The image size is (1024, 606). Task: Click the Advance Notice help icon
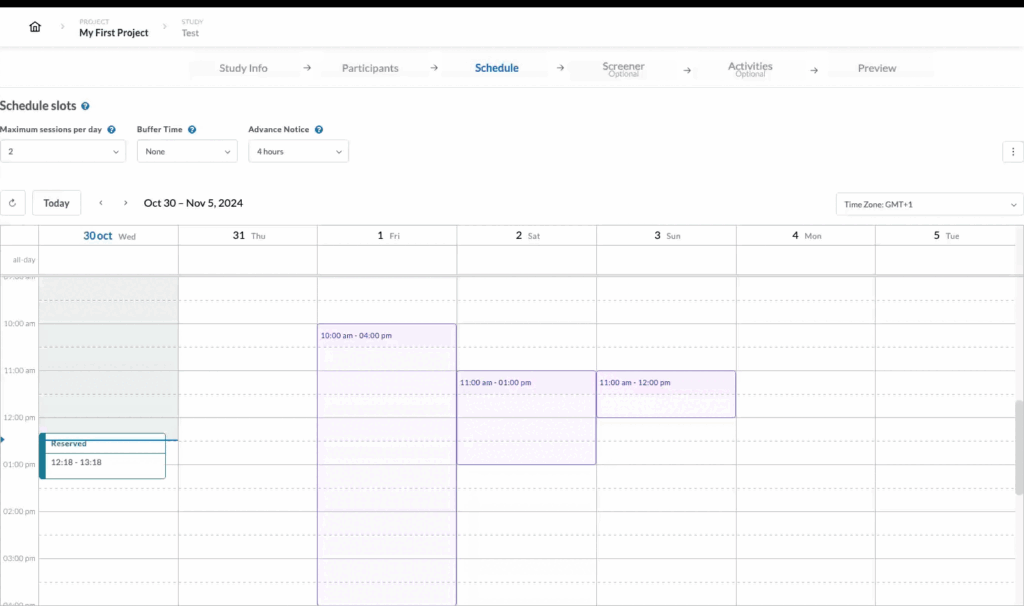(x=318, y=129)
